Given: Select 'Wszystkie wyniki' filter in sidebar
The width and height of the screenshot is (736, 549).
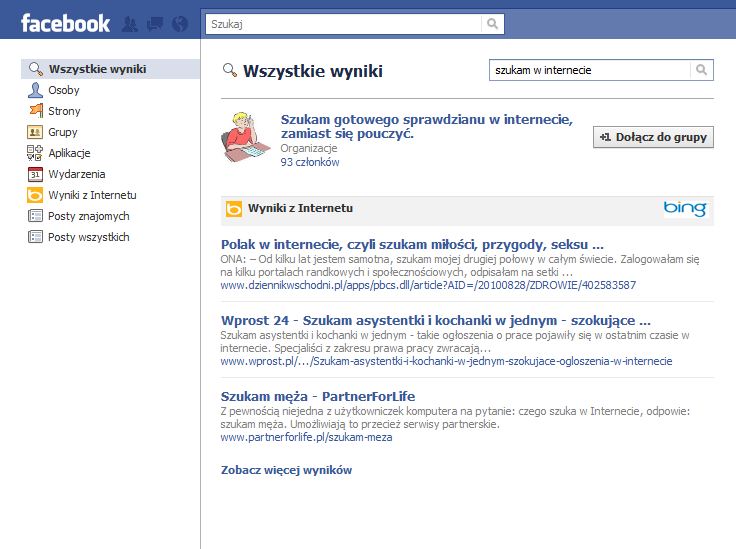Looking at the screenshot, I should tap(97, 69).
